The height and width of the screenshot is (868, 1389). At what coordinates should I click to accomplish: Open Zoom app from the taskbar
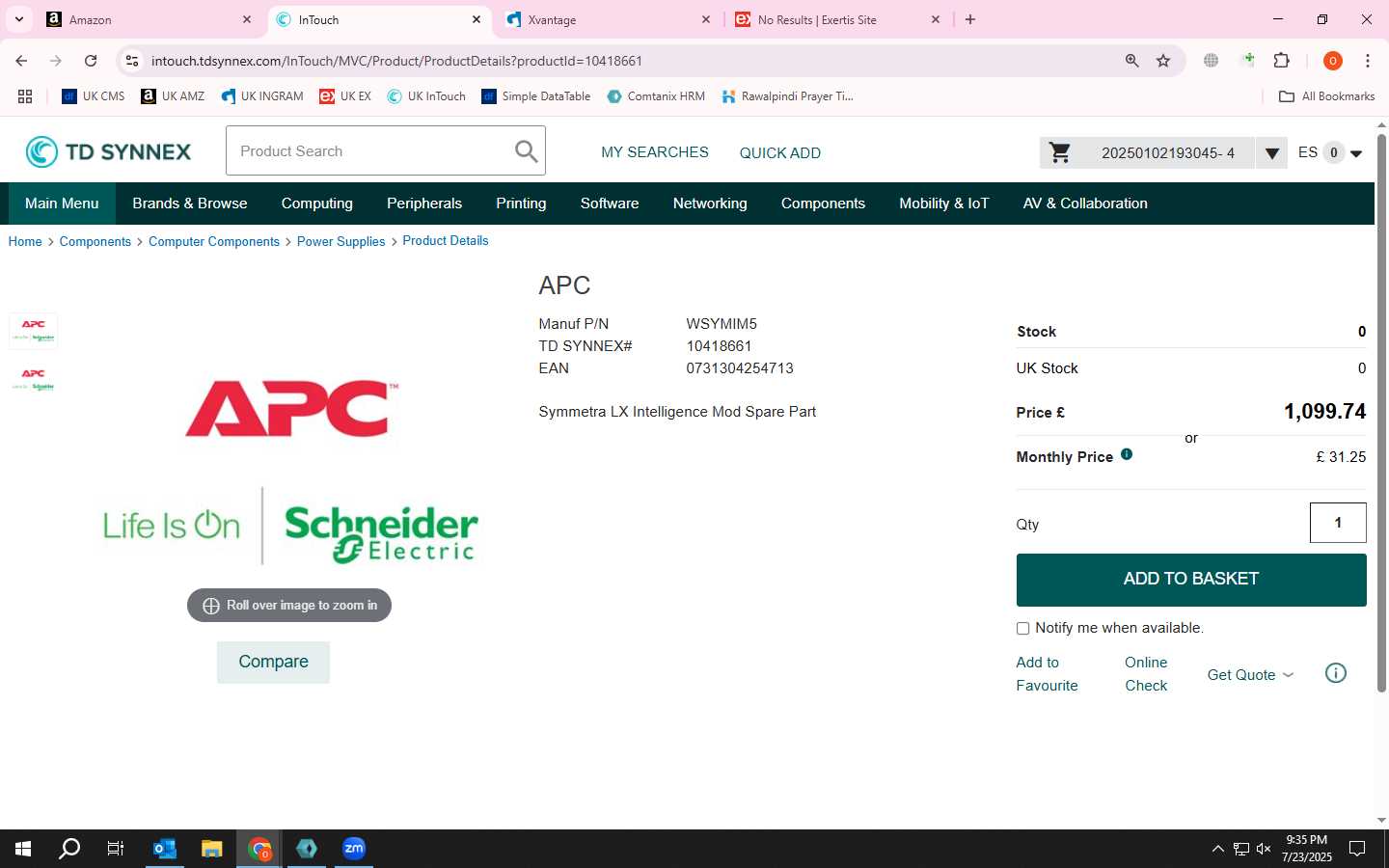click(x=354, y=849)
